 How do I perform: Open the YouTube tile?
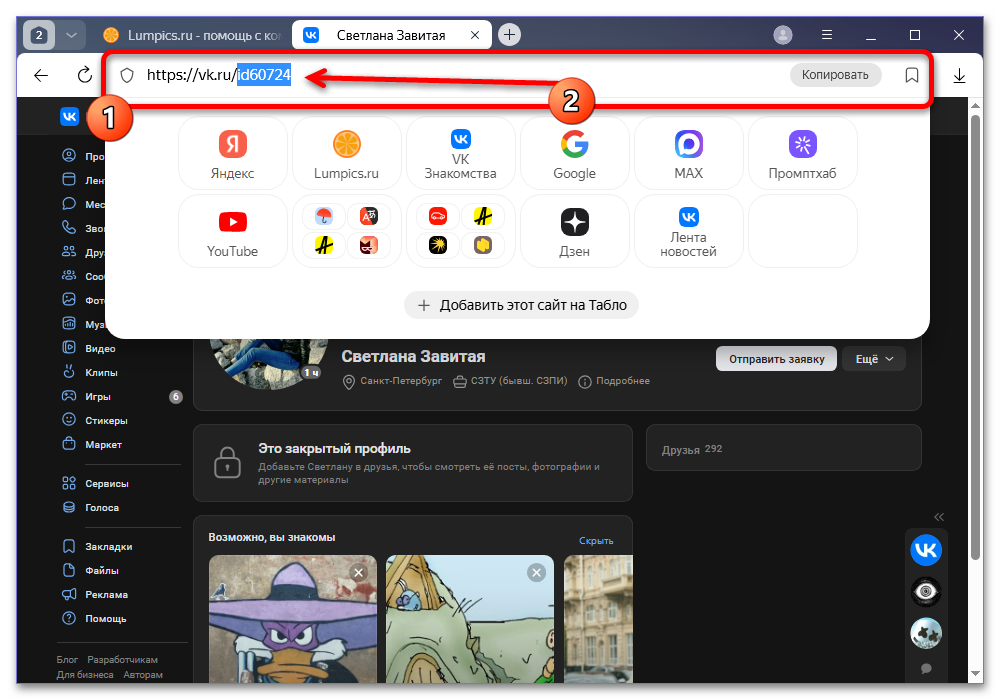pyautogui.click(x=233, y=231)
